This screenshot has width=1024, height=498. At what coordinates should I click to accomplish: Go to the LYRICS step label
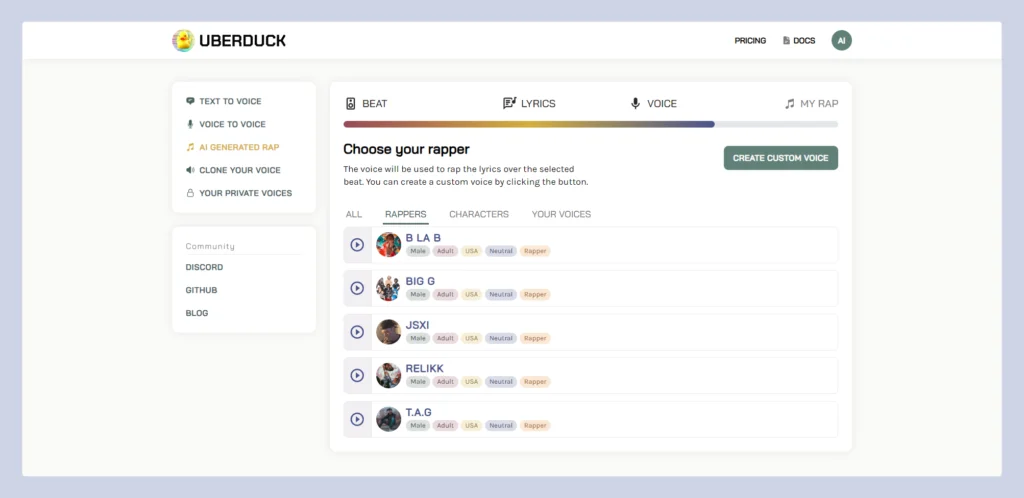pos(538,104)
